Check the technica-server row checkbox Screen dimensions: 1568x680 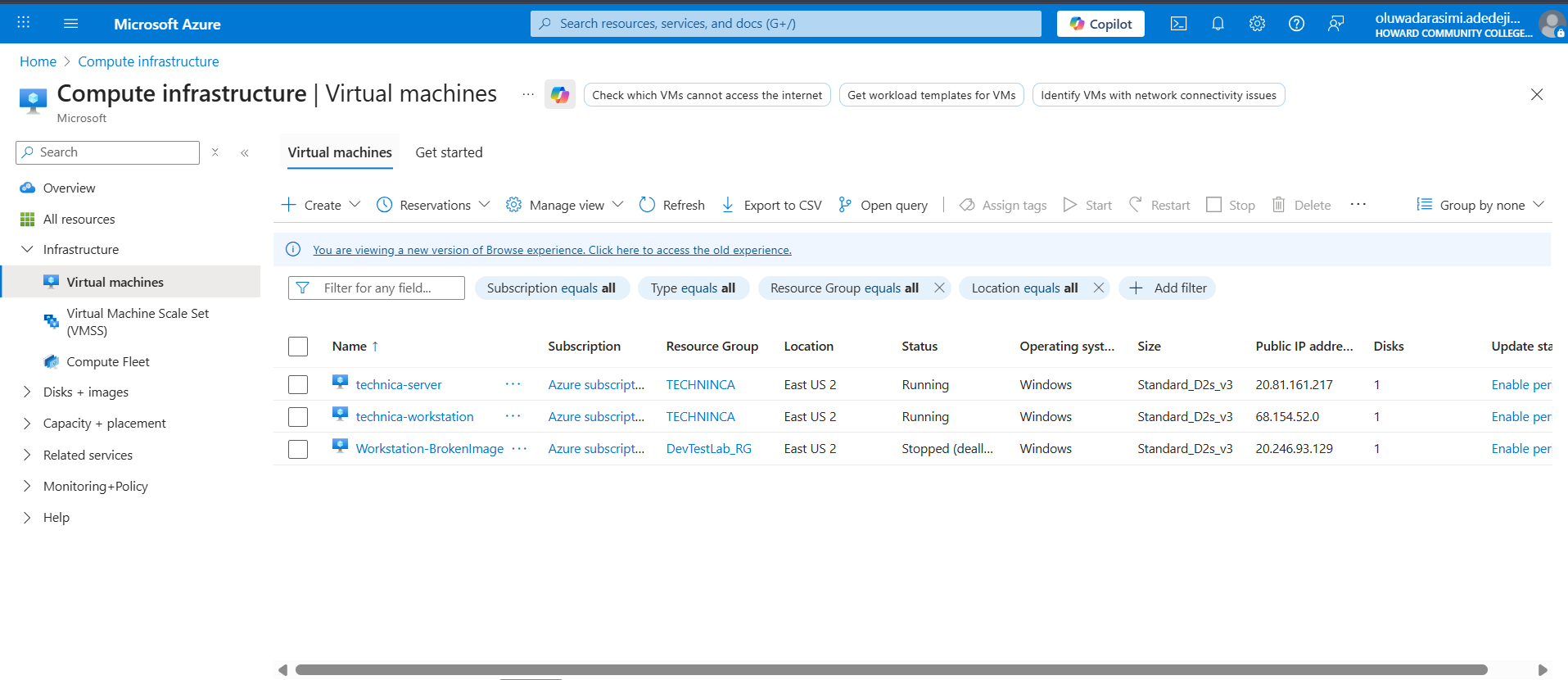tap(298, 384)
